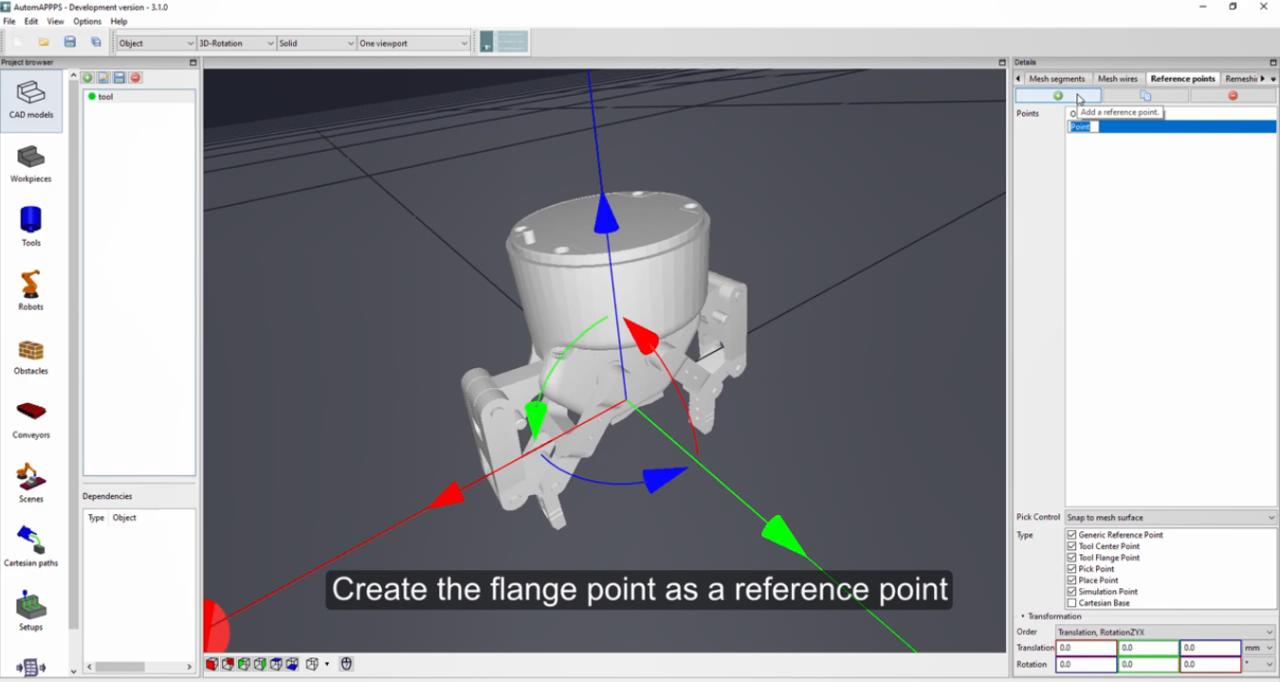Uncheck the Tool Flange Point checkbox
Image resolution: width=1280 pixels, height=682 pixels.
(x=1072, y=558)
